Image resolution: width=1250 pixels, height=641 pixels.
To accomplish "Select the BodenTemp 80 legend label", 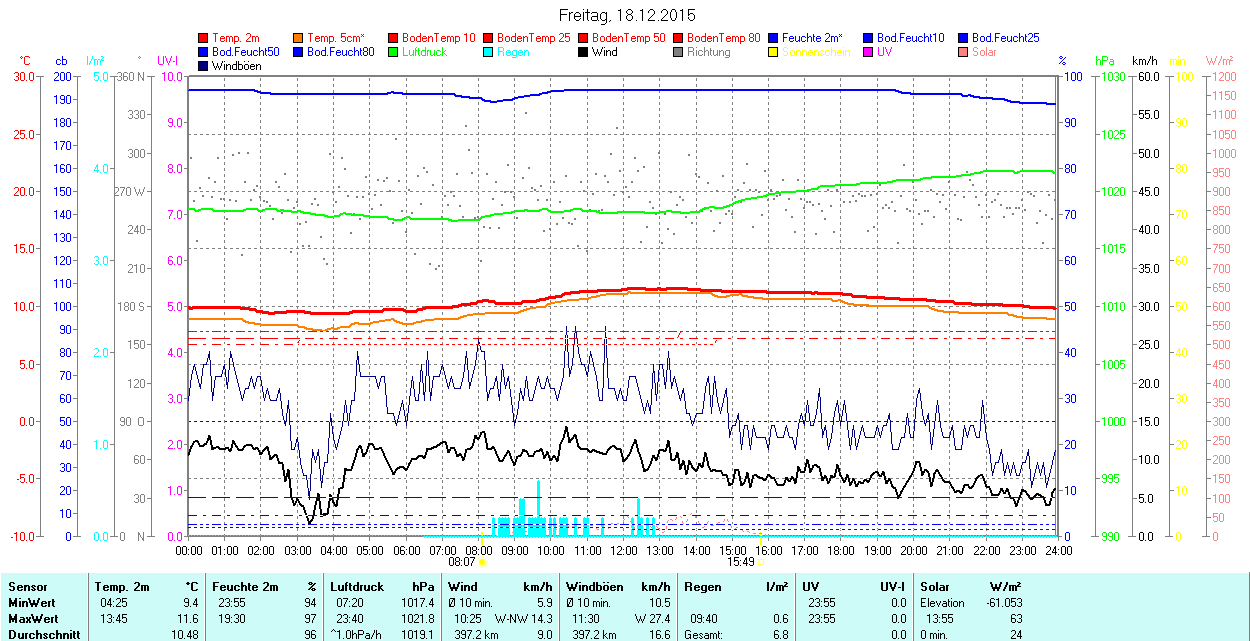I will tap(724, 38).
